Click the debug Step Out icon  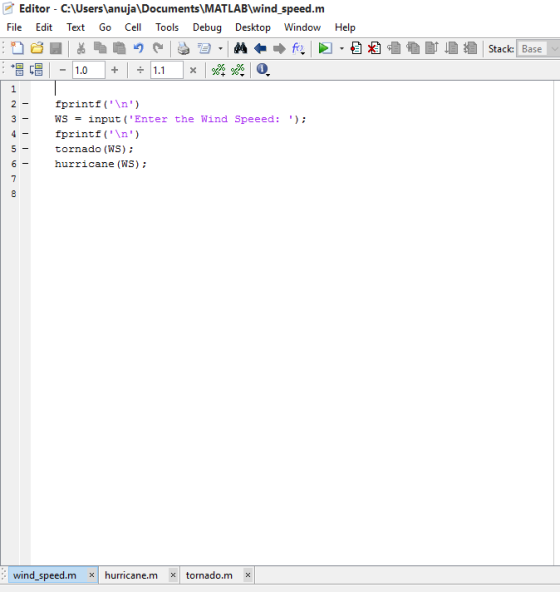tap(432, 48)
